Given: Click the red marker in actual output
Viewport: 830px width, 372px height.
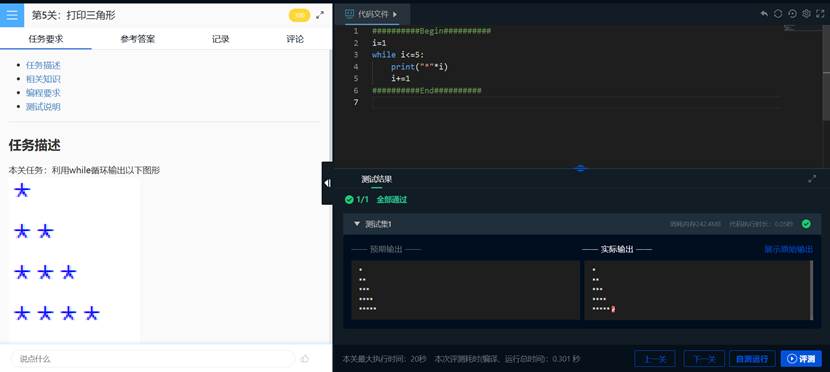Looking at the screenshot, I should [612, 309].
